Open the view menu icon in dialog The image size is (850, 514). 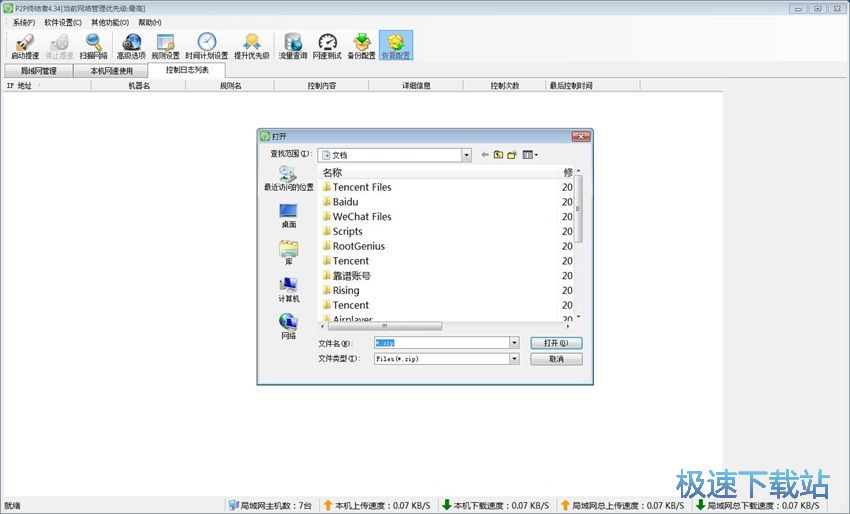530,155
